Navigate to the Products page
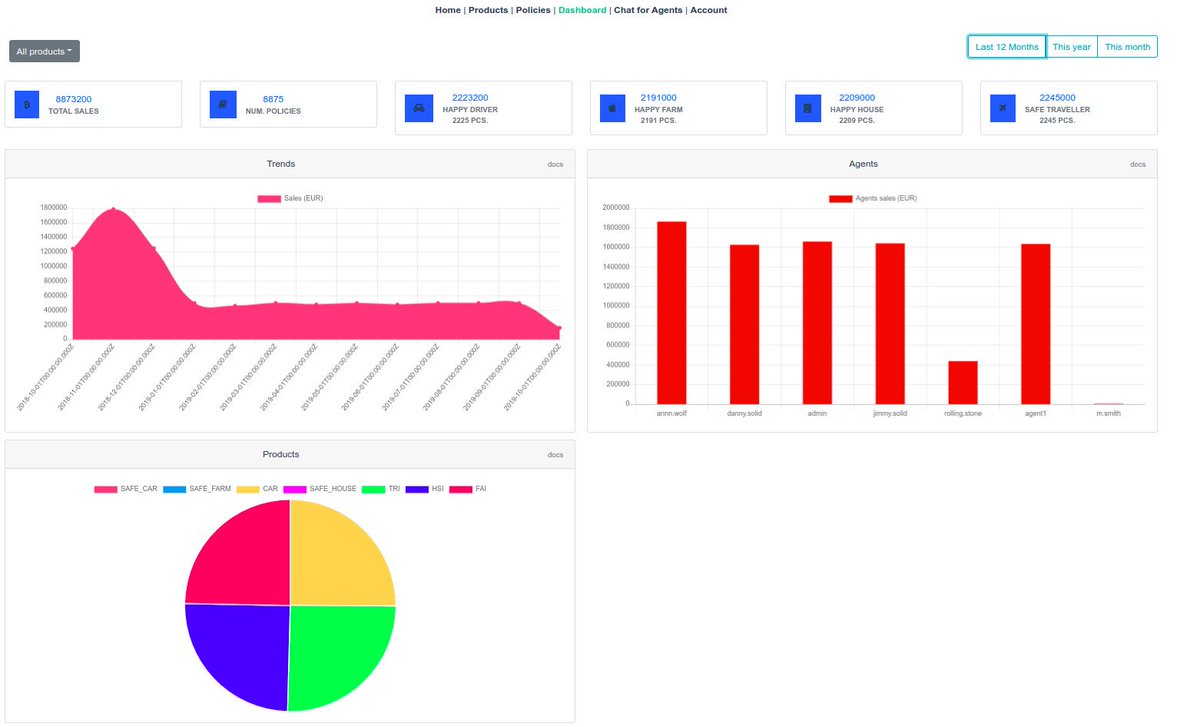This screenshot has height=727, width=1200. [487, 10]
